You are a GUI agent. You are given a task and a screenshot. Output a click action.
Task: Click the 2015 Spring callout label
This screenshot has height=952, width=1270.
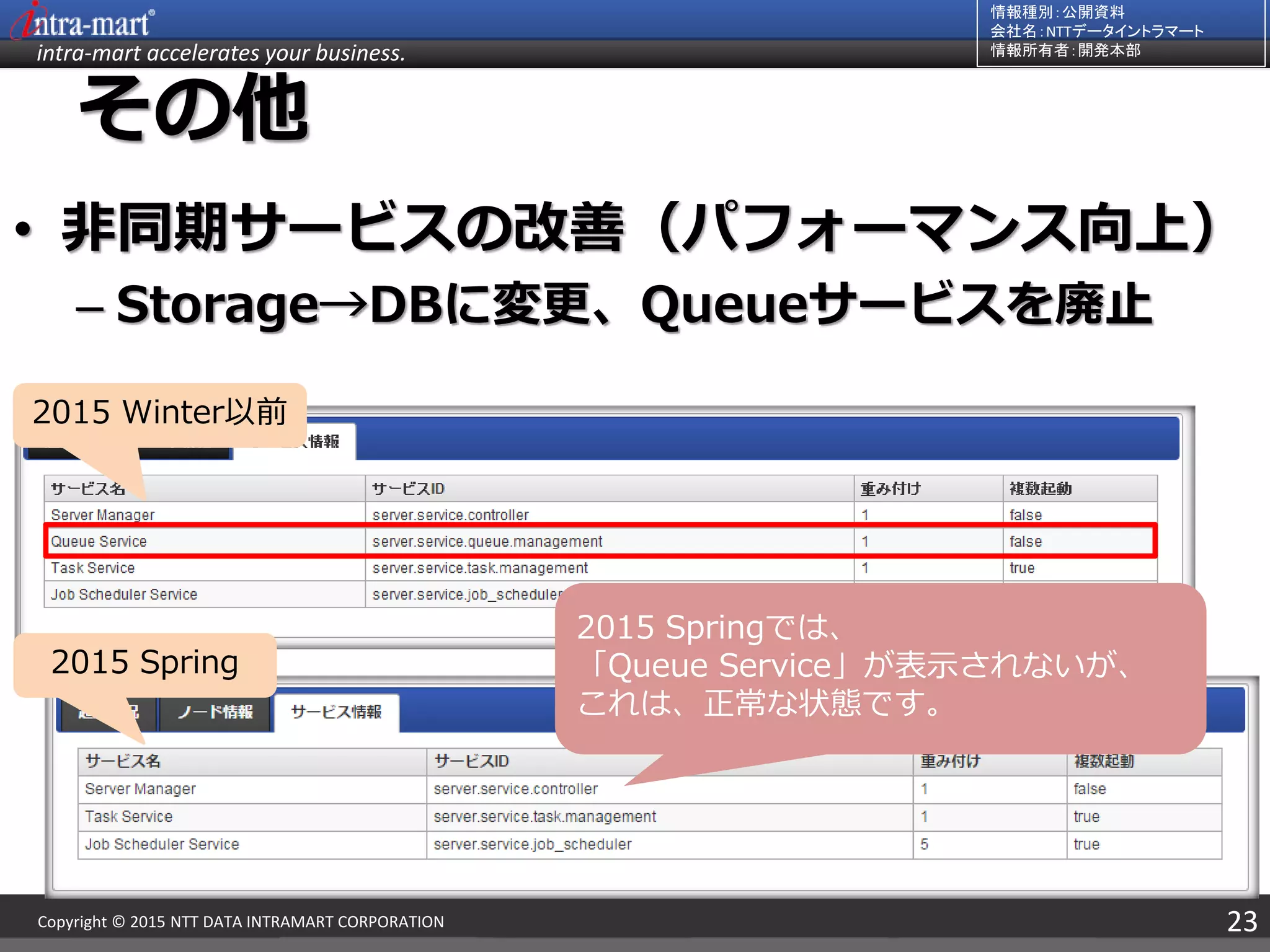pos(144,663)
